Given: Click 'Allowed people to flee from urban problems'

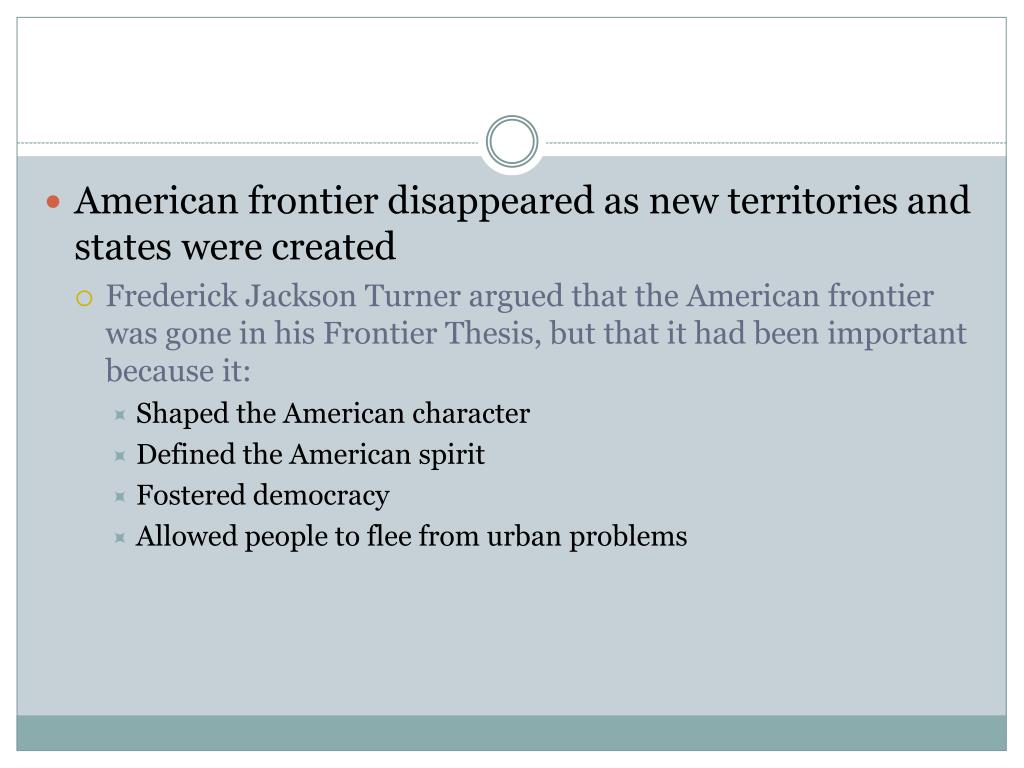Looking at the screenshot, I should [411, 537].
